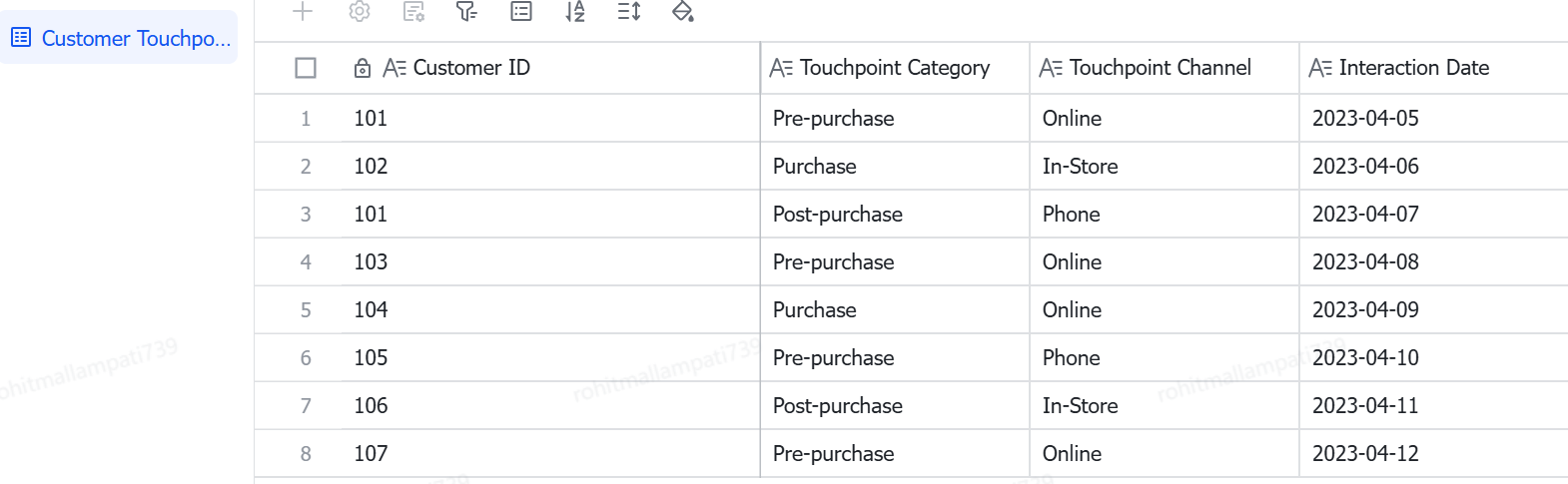Open the filter tool
The width and height of the screenshot is (1568, 484).
point(466,11)
